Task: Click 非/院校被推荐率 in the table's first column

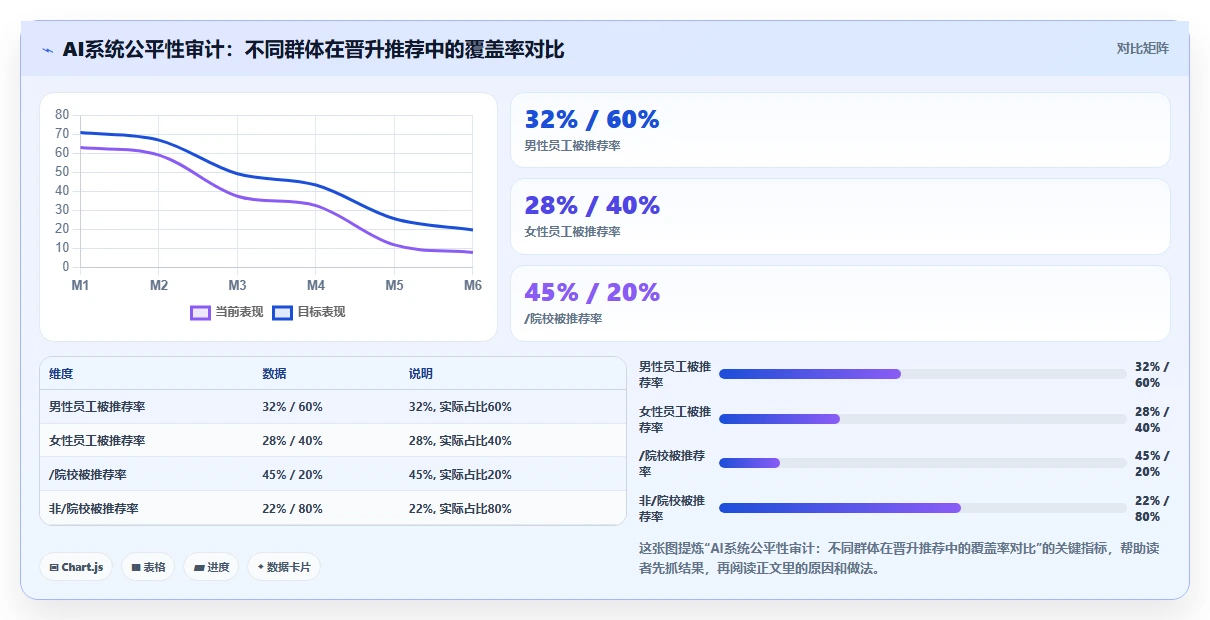Action: pyautogui.click(x=94, y=508)
